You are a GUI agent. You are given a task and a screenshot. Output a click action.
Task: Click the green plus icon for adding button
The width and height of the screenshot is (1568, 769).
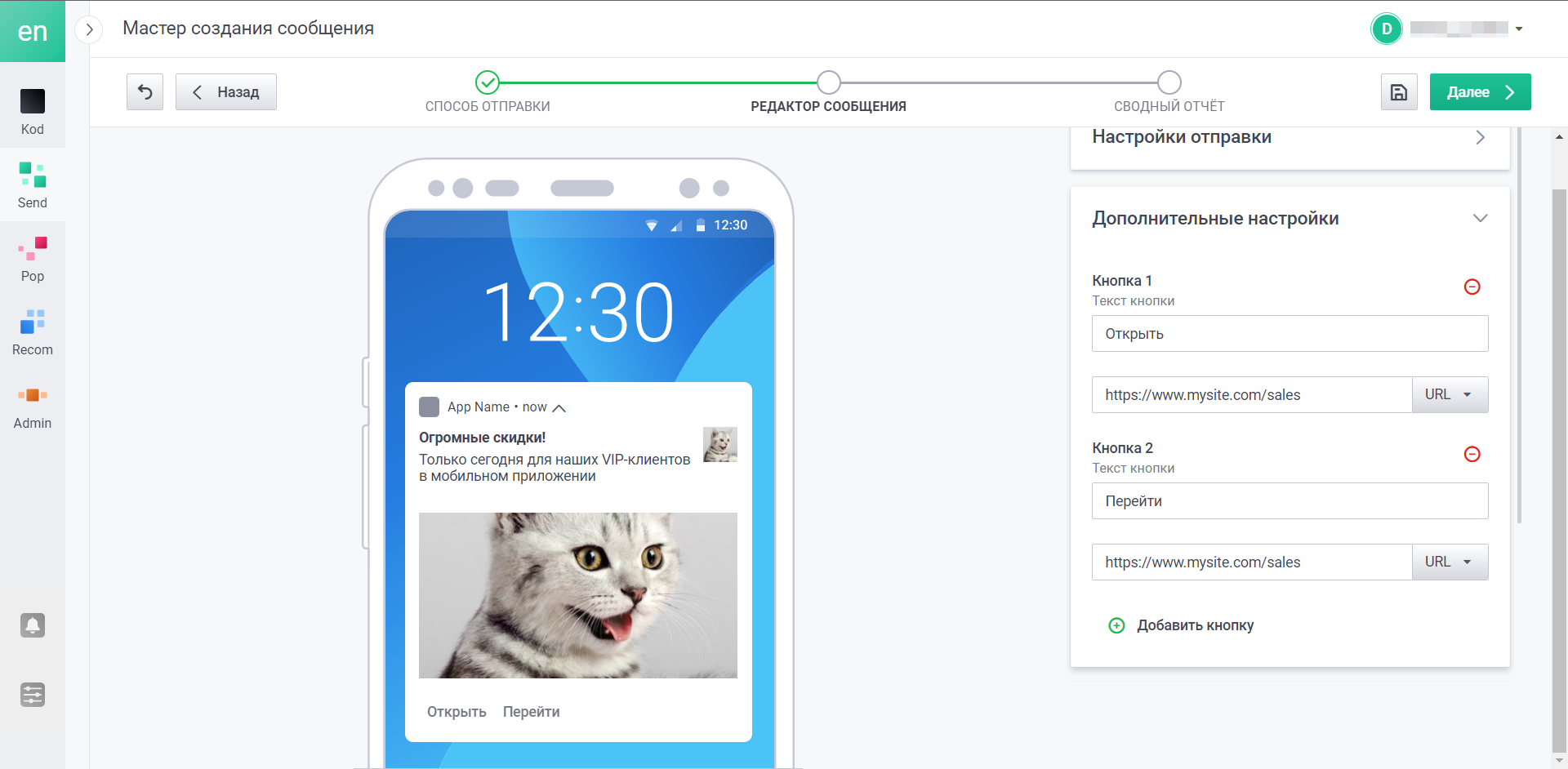click(1116, 625)
